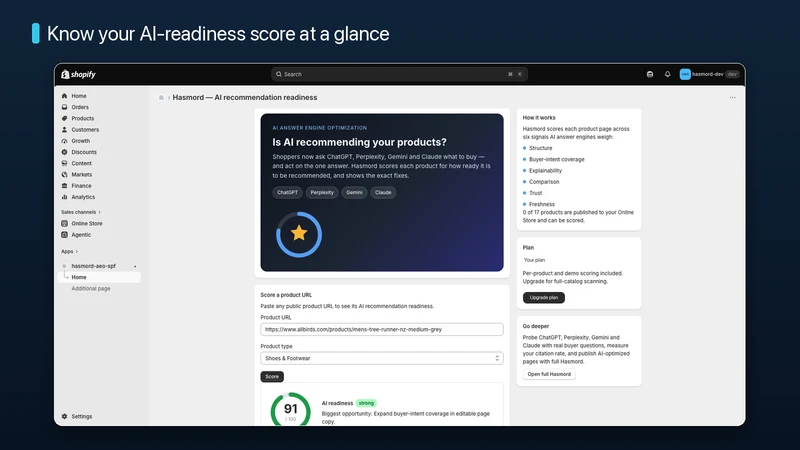Select Analytics in sidebar

click(83, 197)
